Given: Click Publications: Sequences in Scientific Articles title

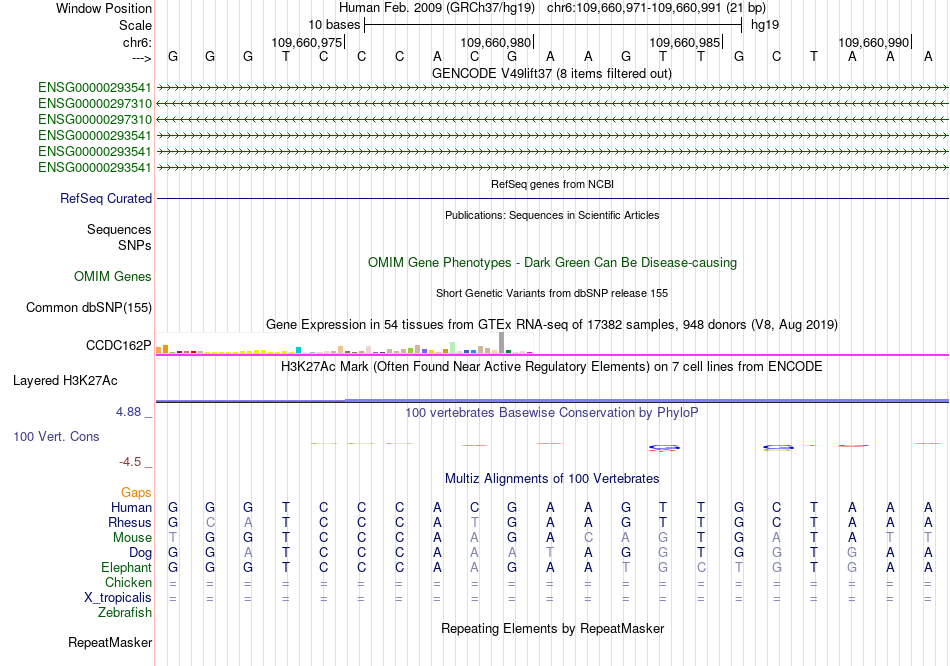Looking at the screenshot, I should (x=552, y=215).
